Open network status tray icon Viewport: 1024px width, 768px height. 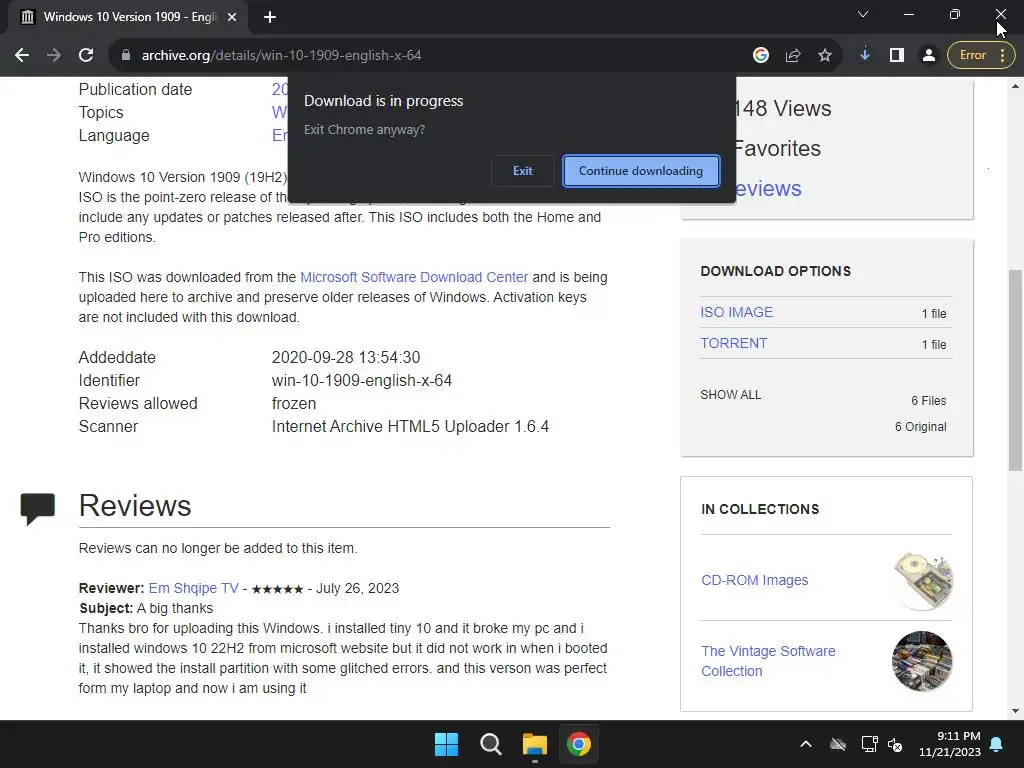(869, 744)
